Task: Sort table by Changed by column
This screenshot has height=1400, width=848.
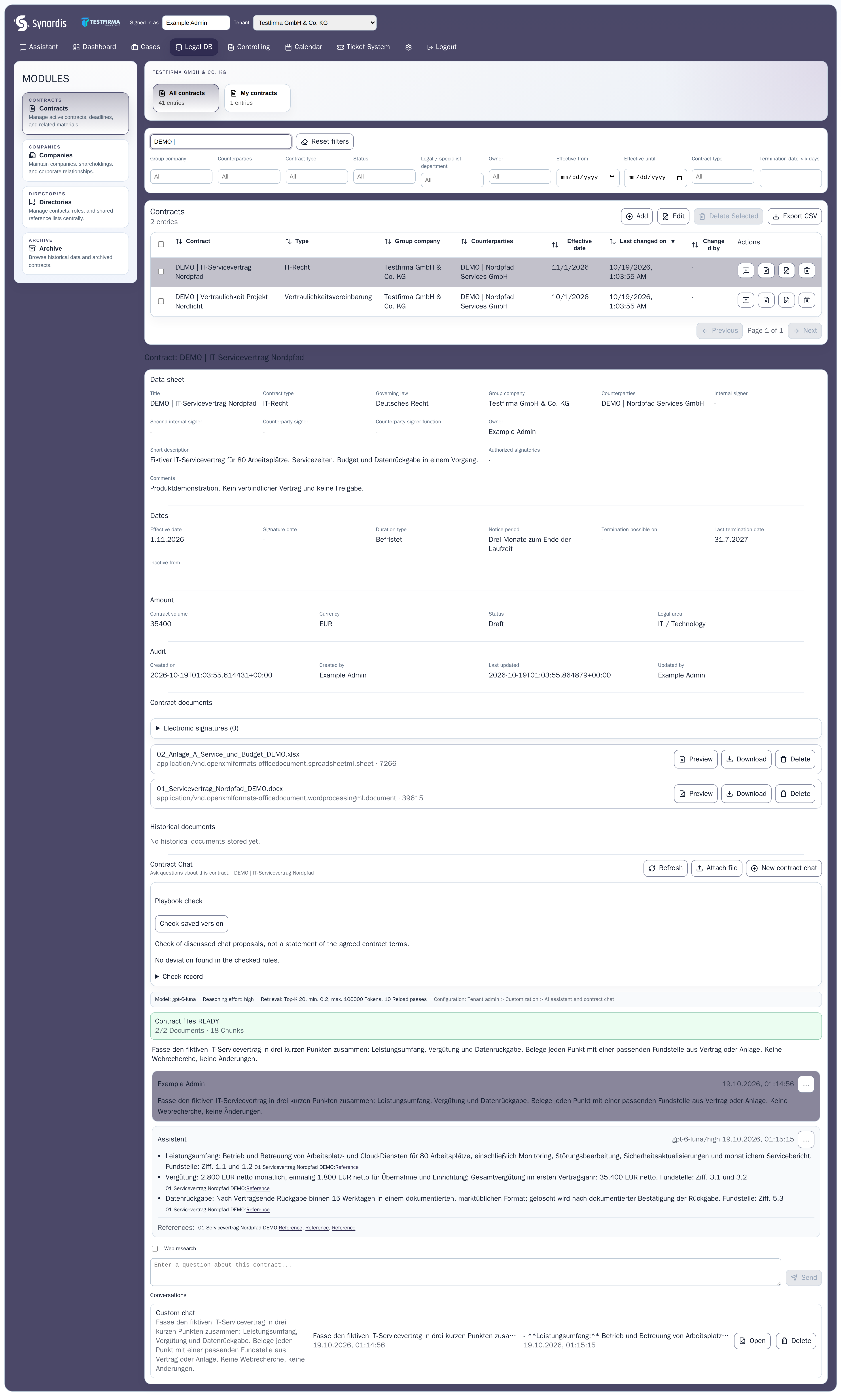Action: 708,245
